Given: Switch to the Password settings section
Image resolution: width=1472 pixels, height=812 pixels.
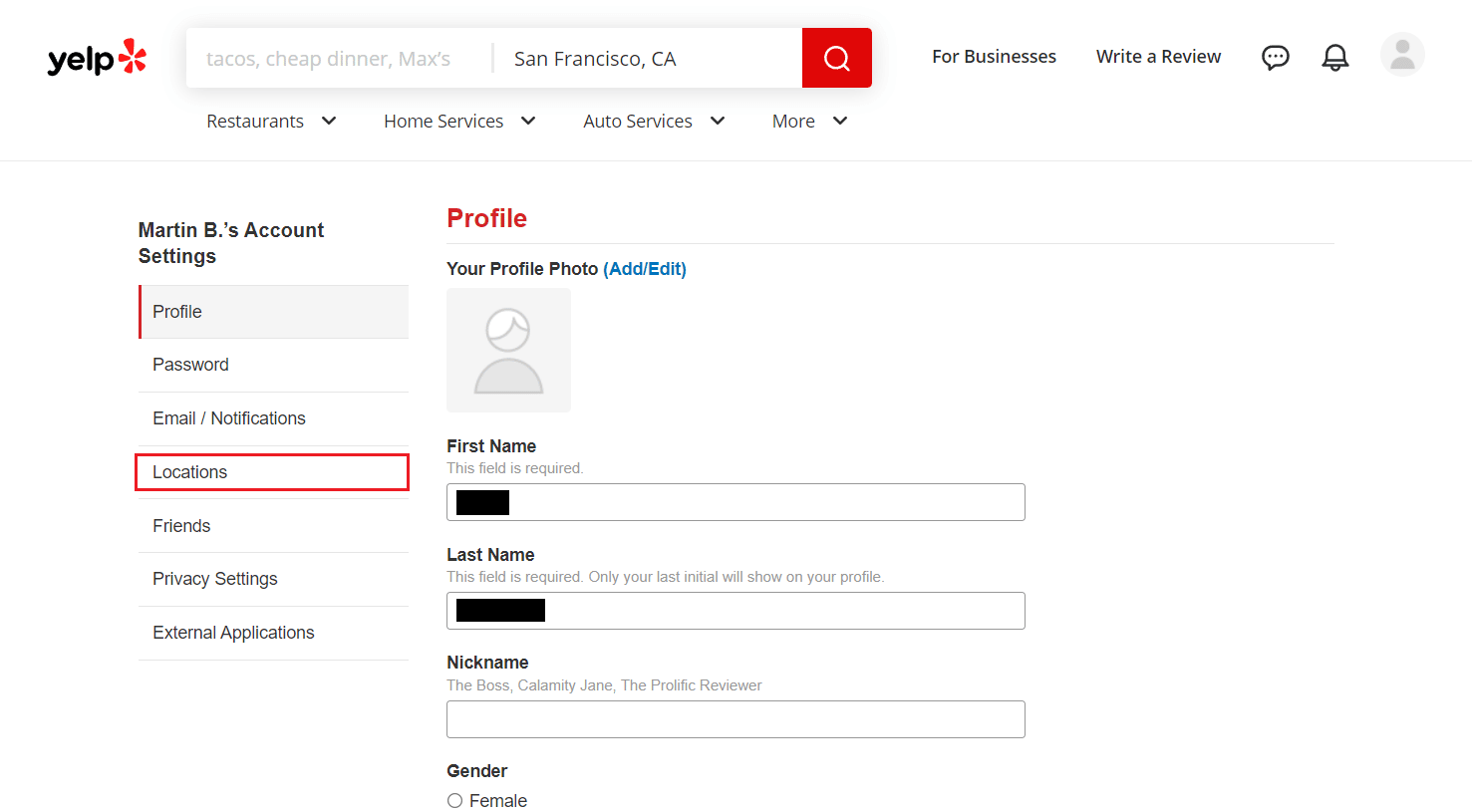Looking at the screenshot, I should [x=190, y=364].
